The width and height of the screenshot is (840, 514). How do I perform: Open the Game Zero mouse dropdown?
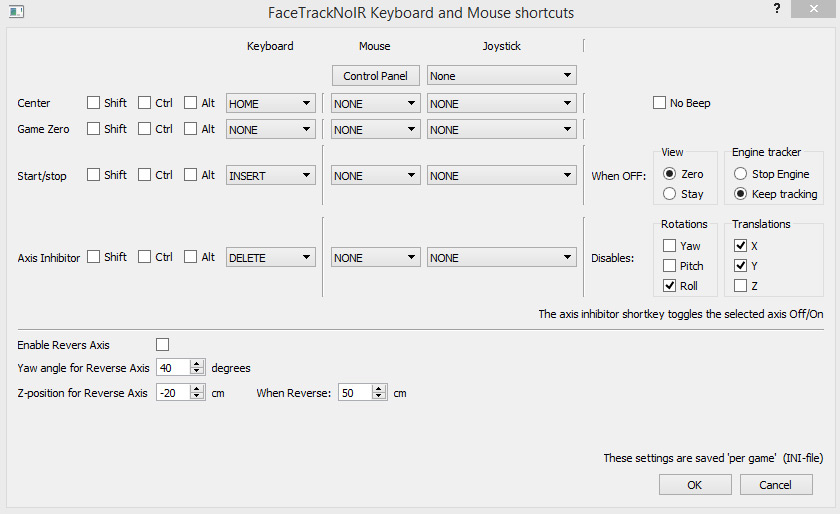pyautogui.click(x=376, y=129)
